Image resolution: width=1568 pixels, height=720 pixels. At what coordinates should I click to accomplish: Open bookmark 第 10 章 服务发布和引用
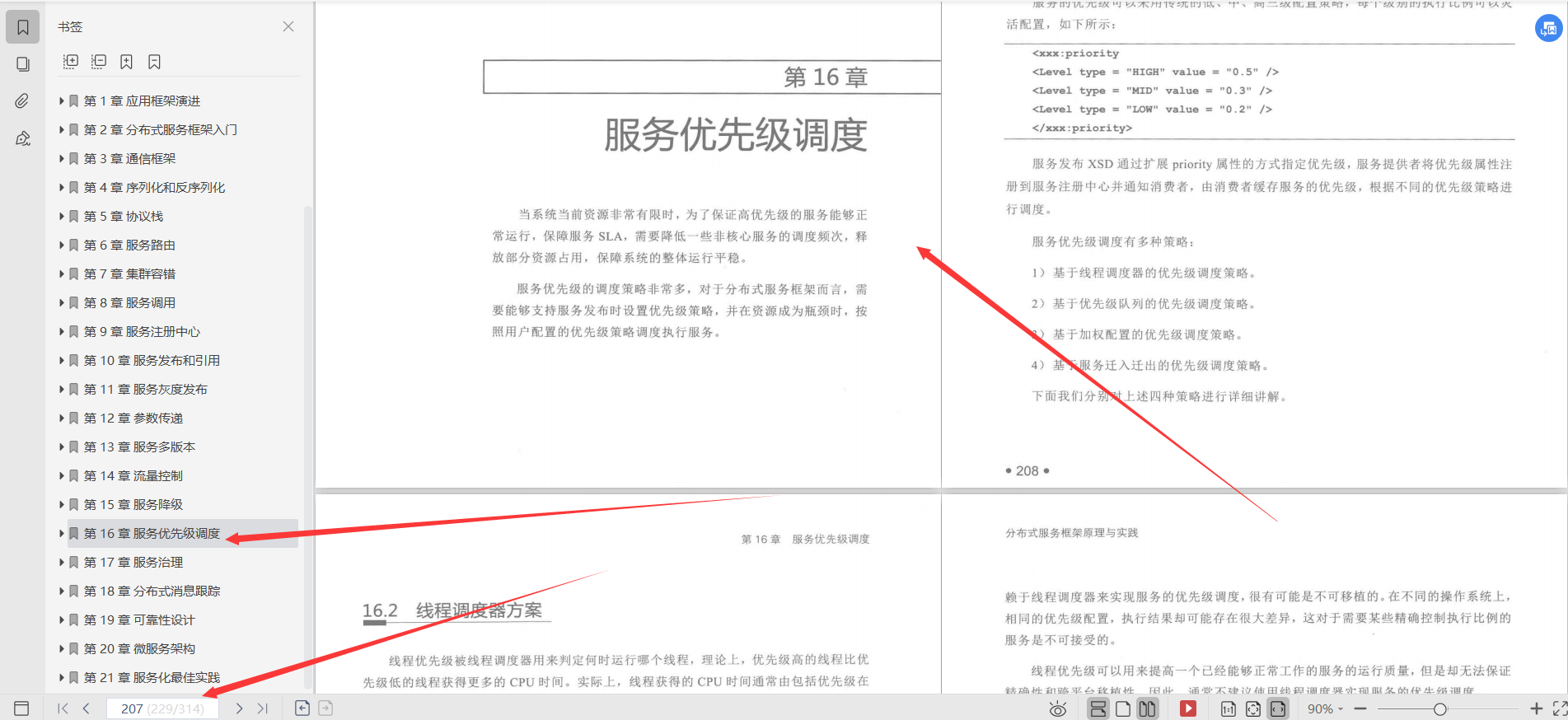coord(152,360)
